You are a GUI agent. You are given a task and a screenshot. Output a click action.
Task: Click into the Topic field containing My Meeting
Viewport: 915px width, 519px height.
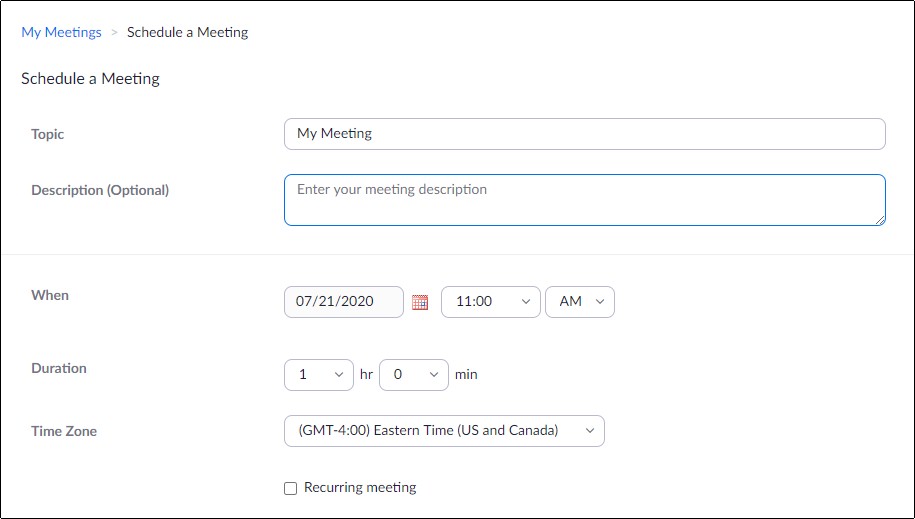[x=585, y=134]
